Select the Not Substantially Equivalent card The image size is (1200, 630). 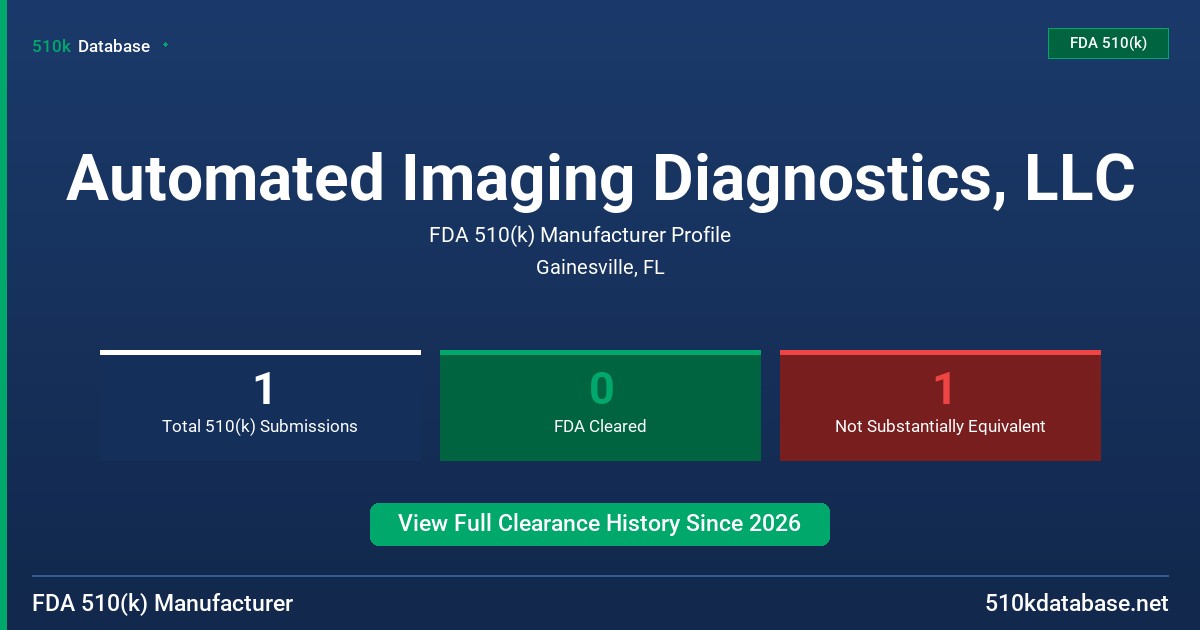940,406
